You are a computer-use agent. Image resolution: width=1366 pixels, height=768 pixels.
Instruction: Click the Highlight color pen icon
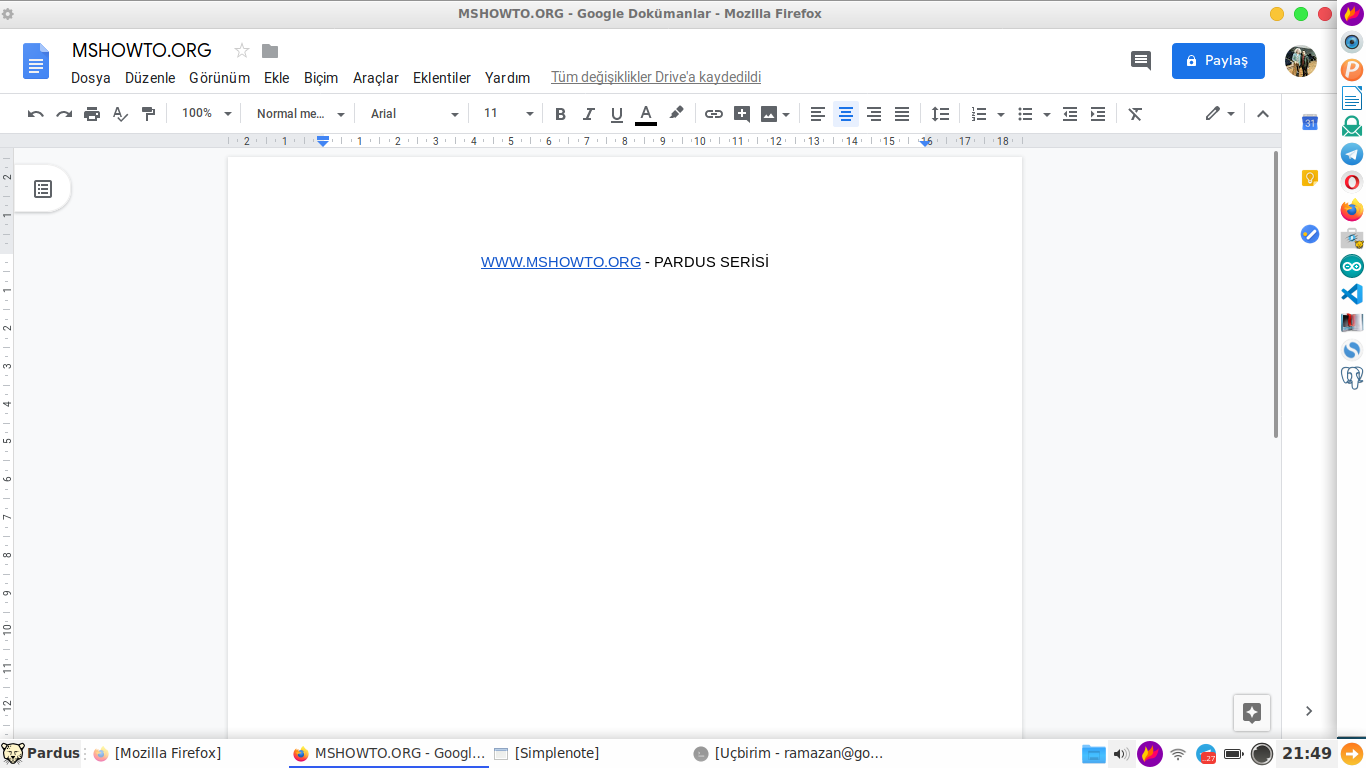click(x=677, y=114)
